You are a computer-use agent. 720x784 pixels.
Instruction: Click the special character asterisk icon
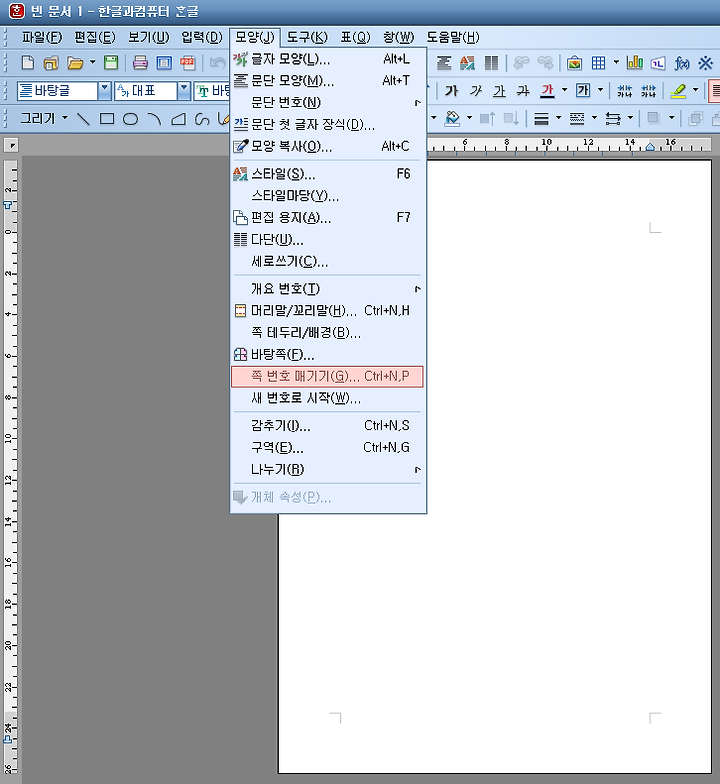[706, 63]
